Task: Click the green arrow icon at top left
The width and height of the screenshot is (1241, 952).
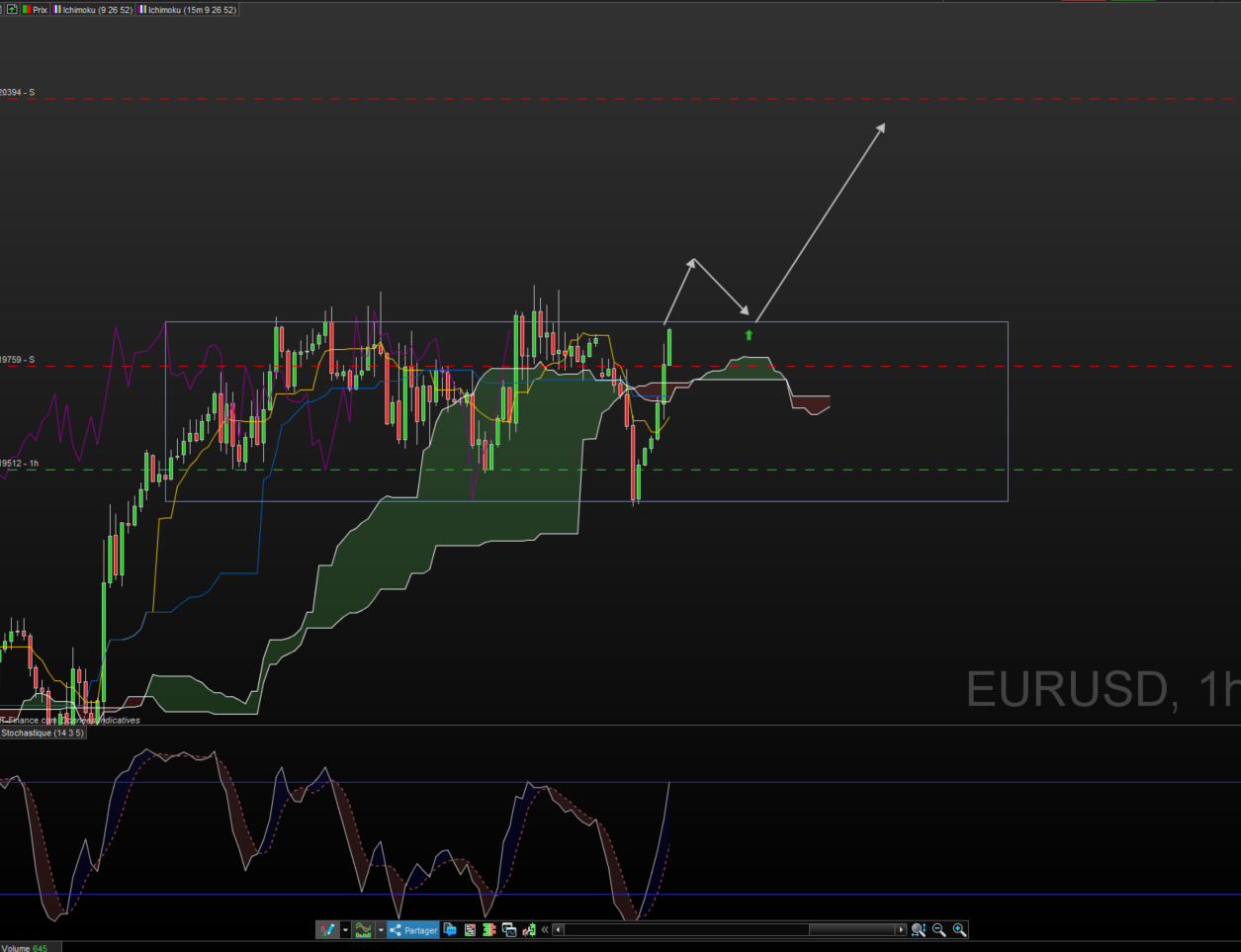Action: [x=12, y=10]
